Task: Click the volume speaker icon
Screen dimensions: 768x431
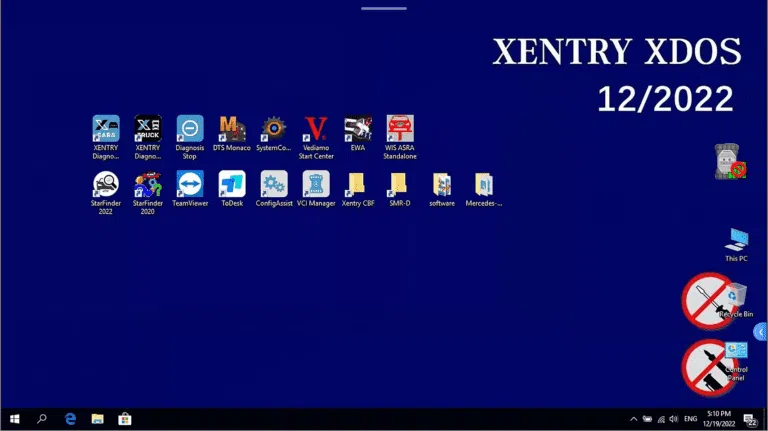Action: [x=673, y=419]
